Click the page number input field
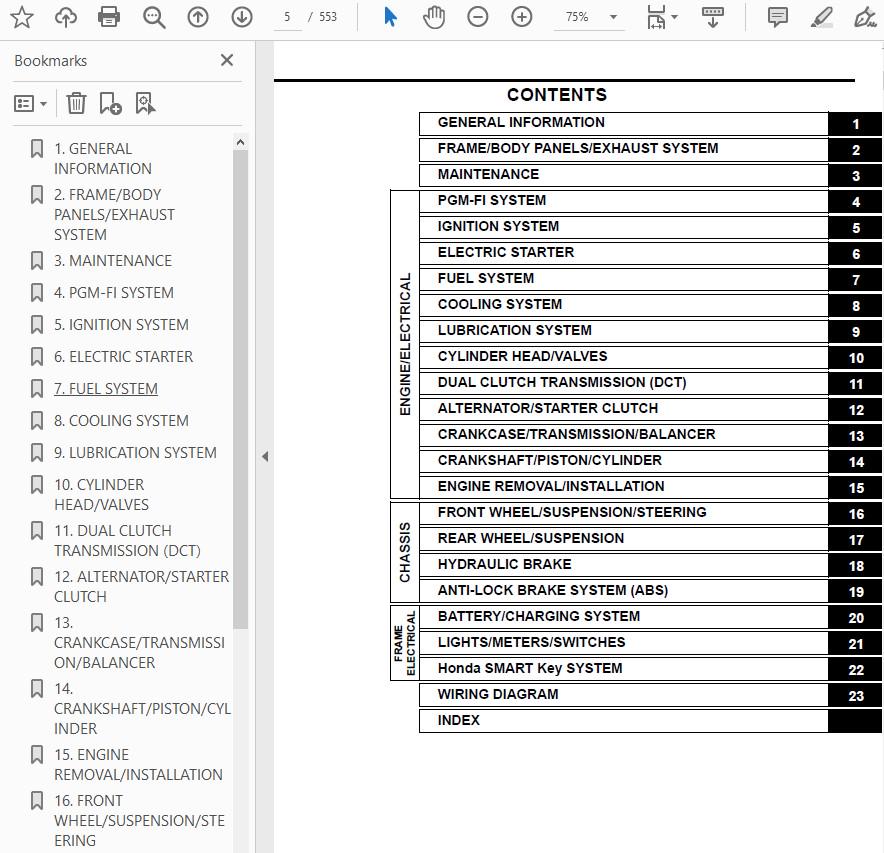This screenshot has width=884, height=853. [288, 17]
